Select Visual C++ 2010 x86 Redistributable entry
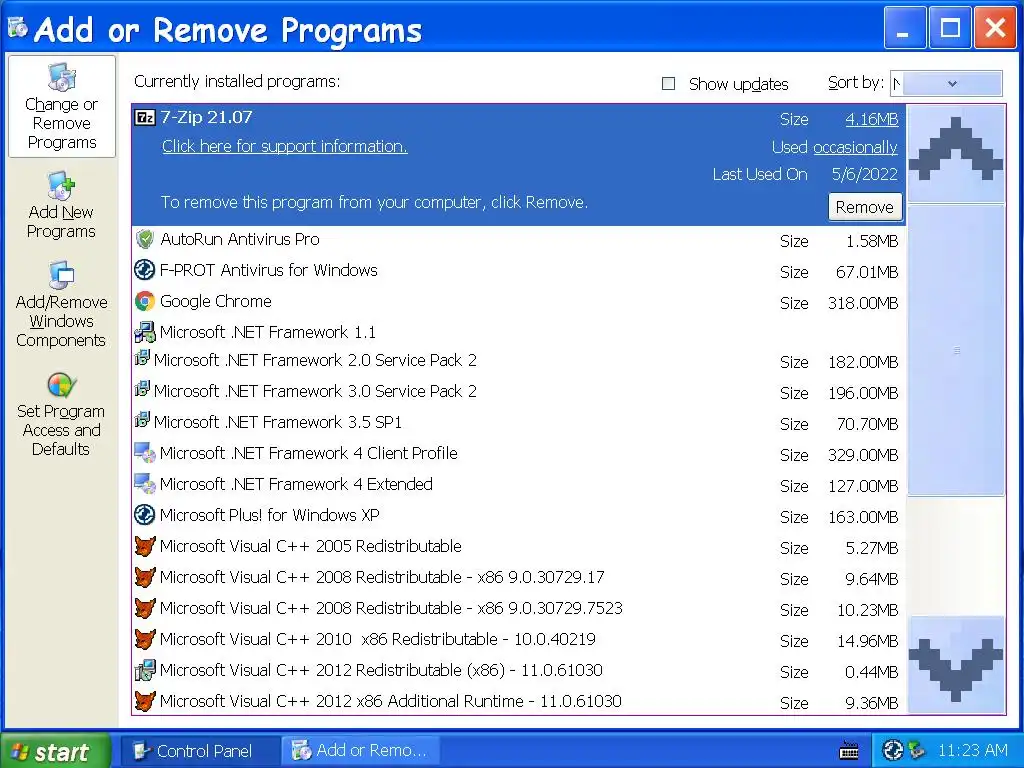The height and width of the screenshot is (768, 1024). [519, 639]
